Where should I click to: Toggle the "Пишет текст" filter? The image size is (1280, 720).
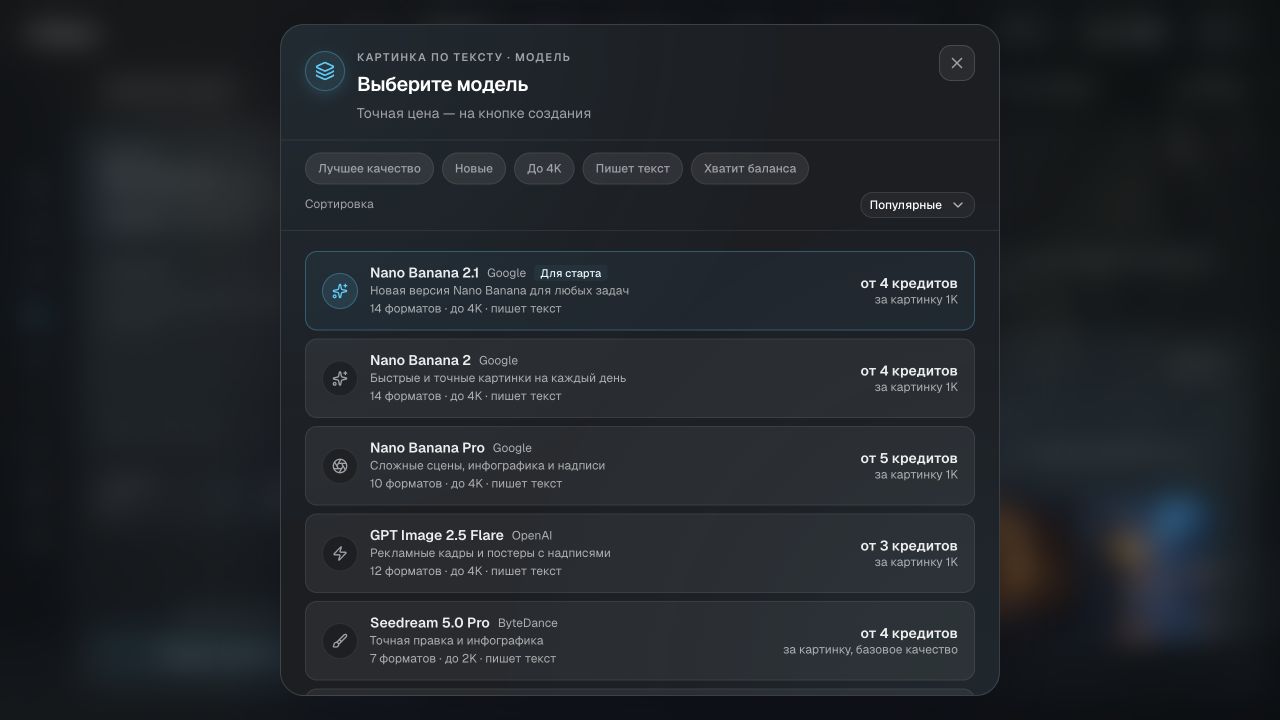633,168
